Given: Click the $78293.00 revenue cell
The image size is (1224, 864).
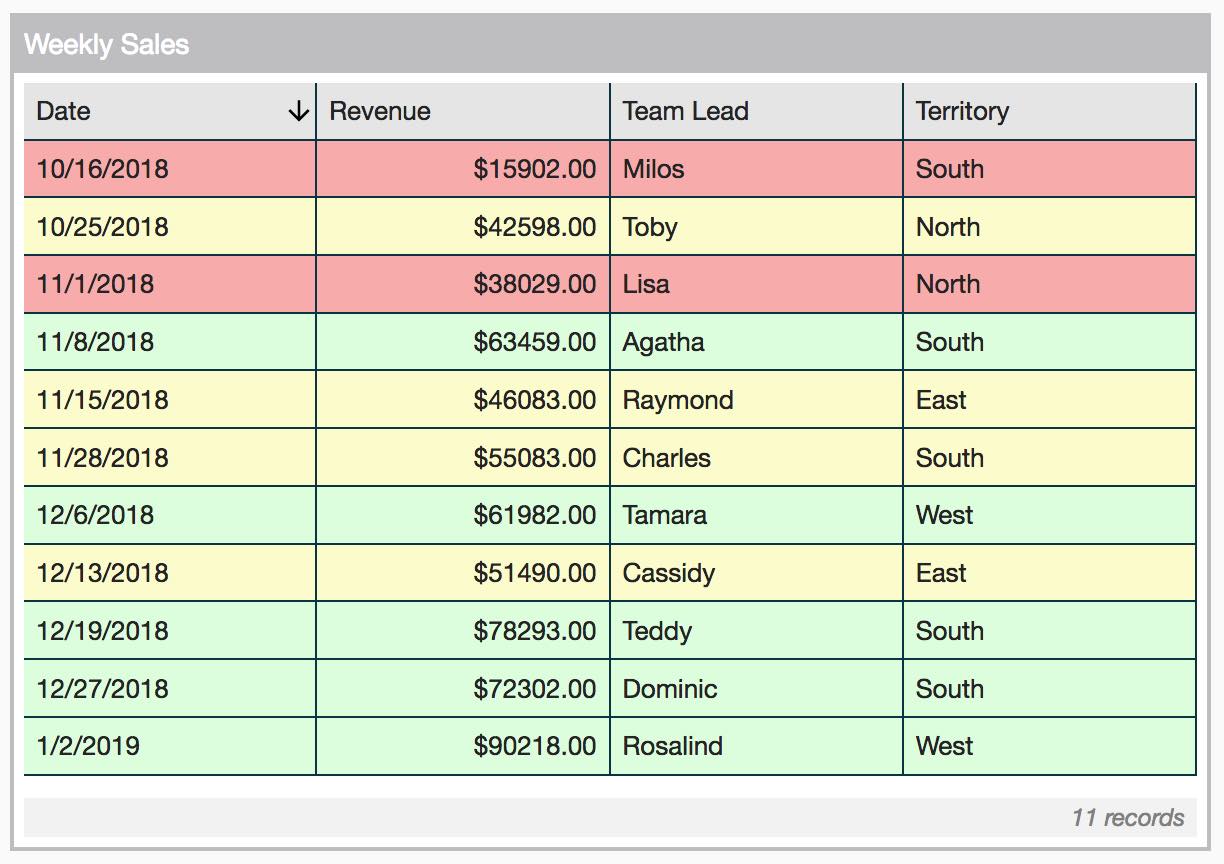Looking at the screenshot, I should coord(534,631).
